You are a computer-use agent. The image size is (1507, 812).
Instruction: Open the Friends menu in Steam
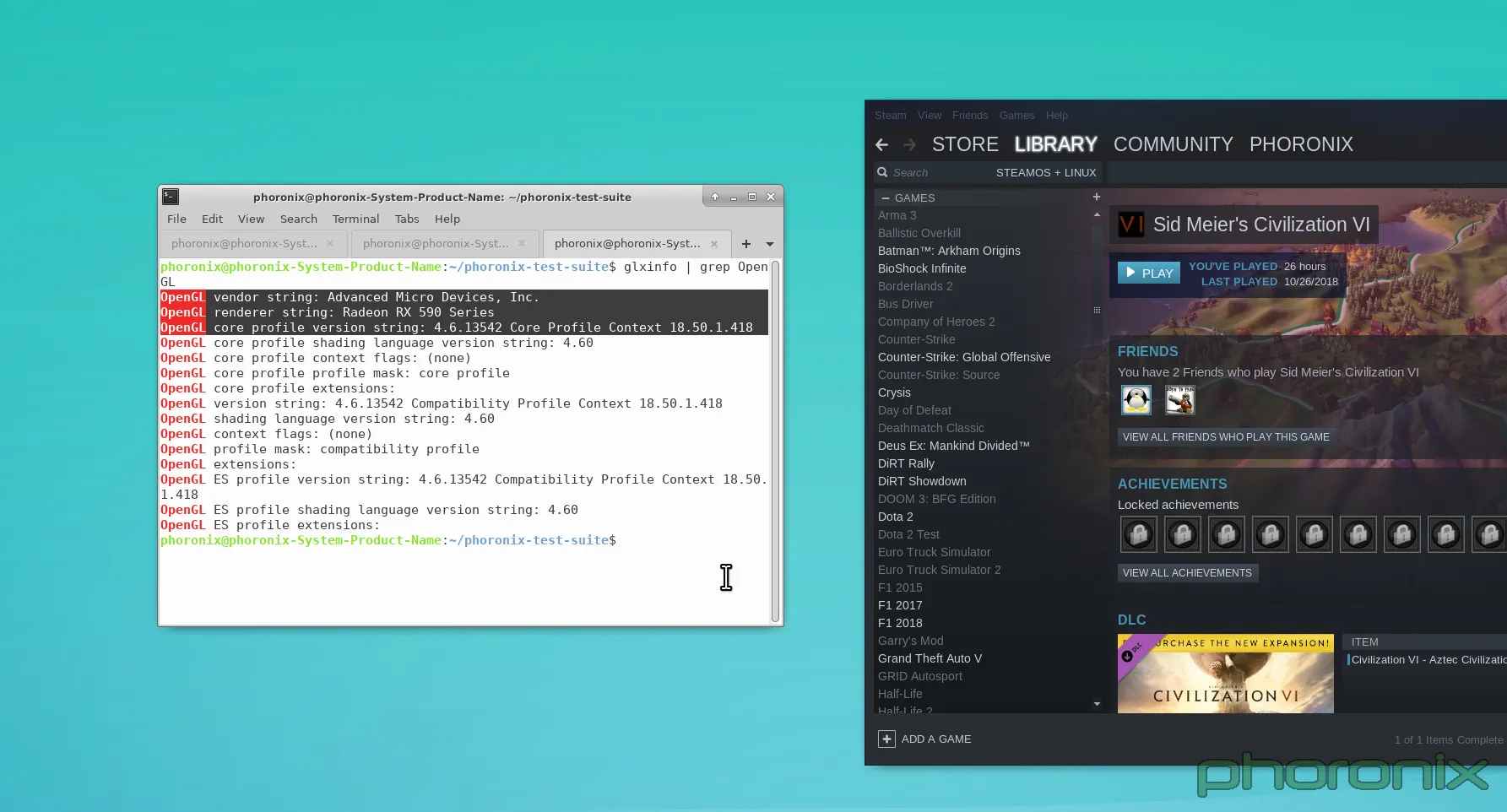coord(969,115)
